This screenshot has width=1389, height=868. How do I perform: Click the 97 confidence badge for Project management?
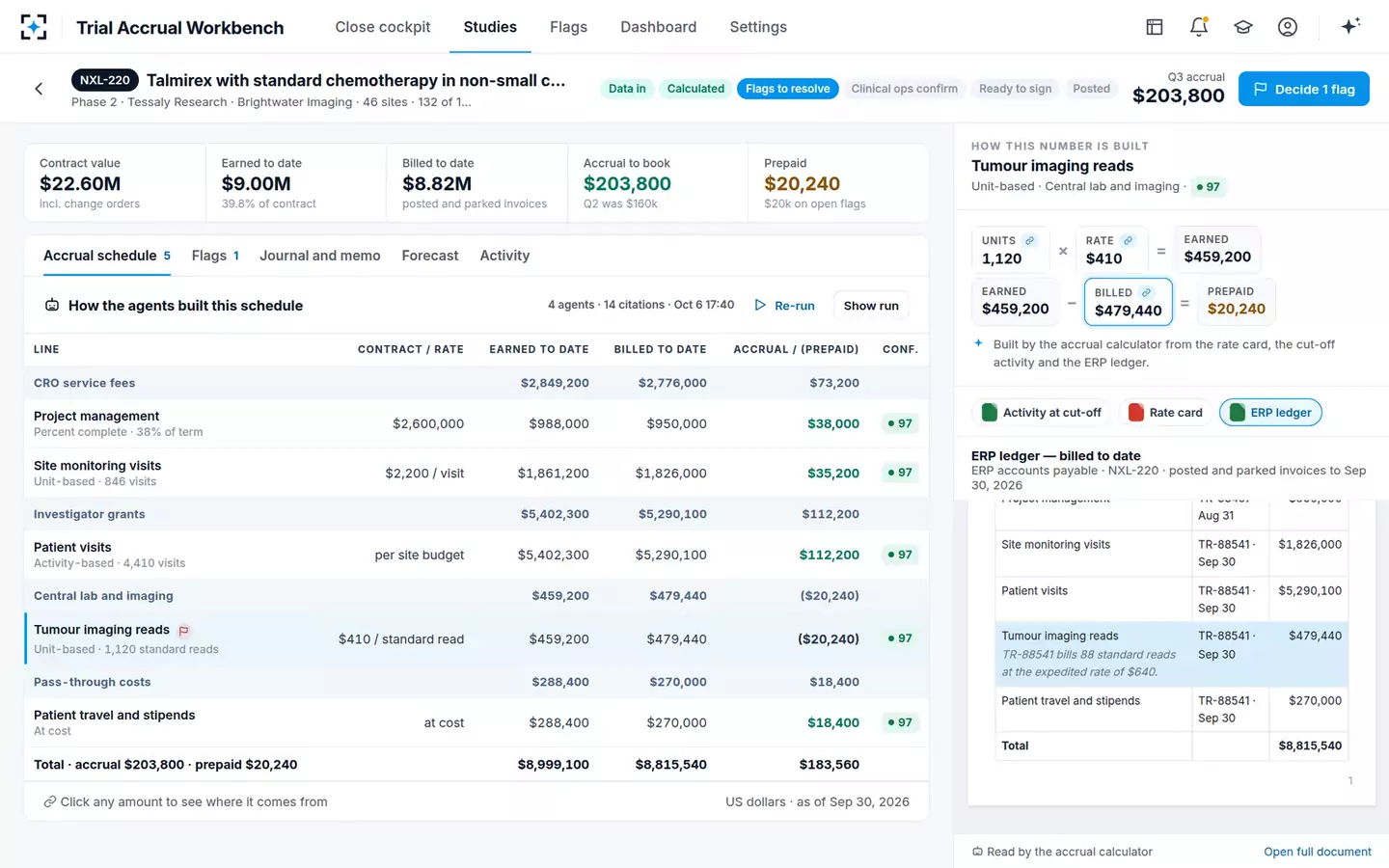pyautogui.click(x=900, y=423)
